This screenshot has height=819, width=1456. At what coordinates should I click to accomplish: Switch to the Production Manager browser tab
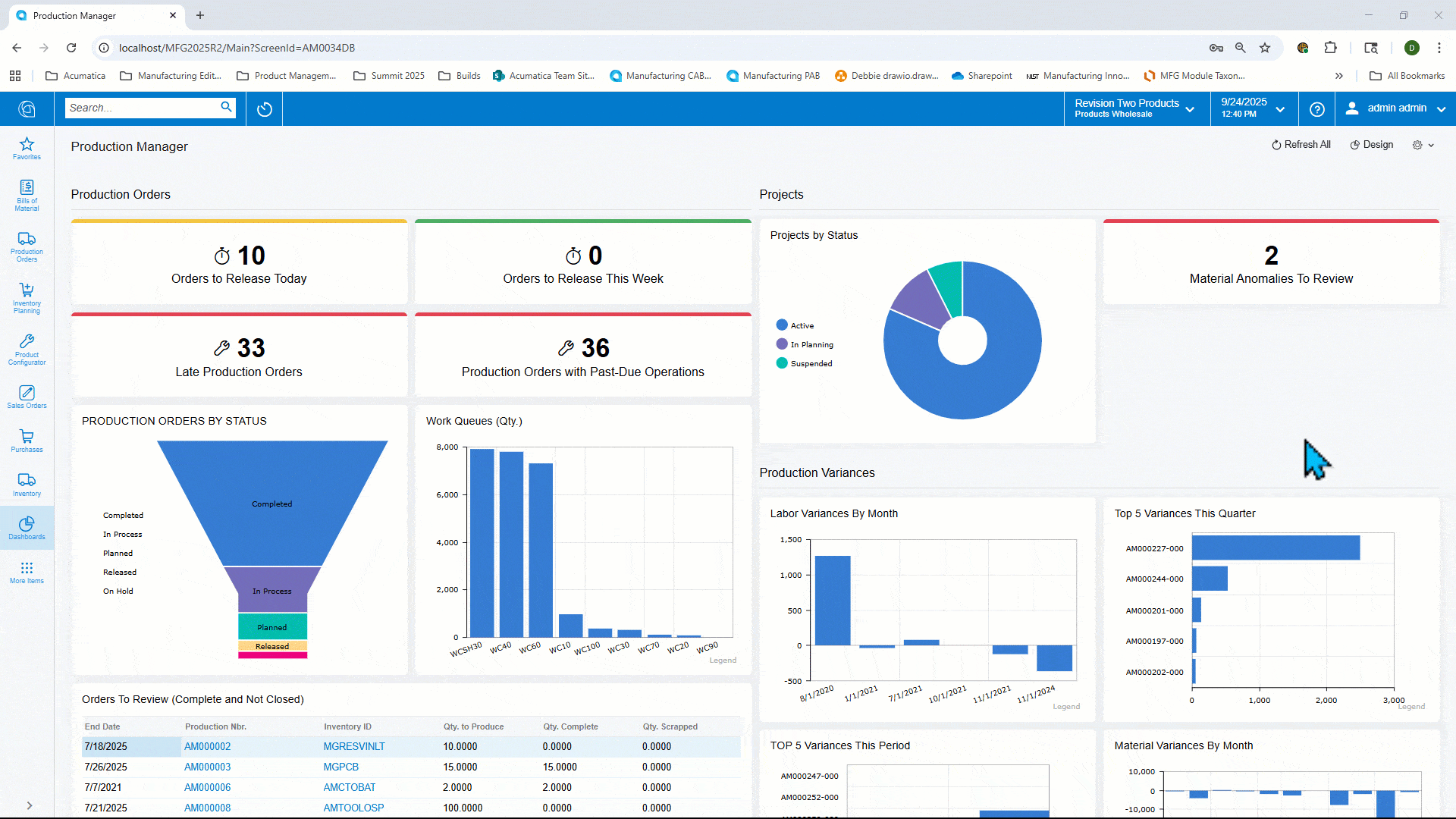click(x=76, y=15)
